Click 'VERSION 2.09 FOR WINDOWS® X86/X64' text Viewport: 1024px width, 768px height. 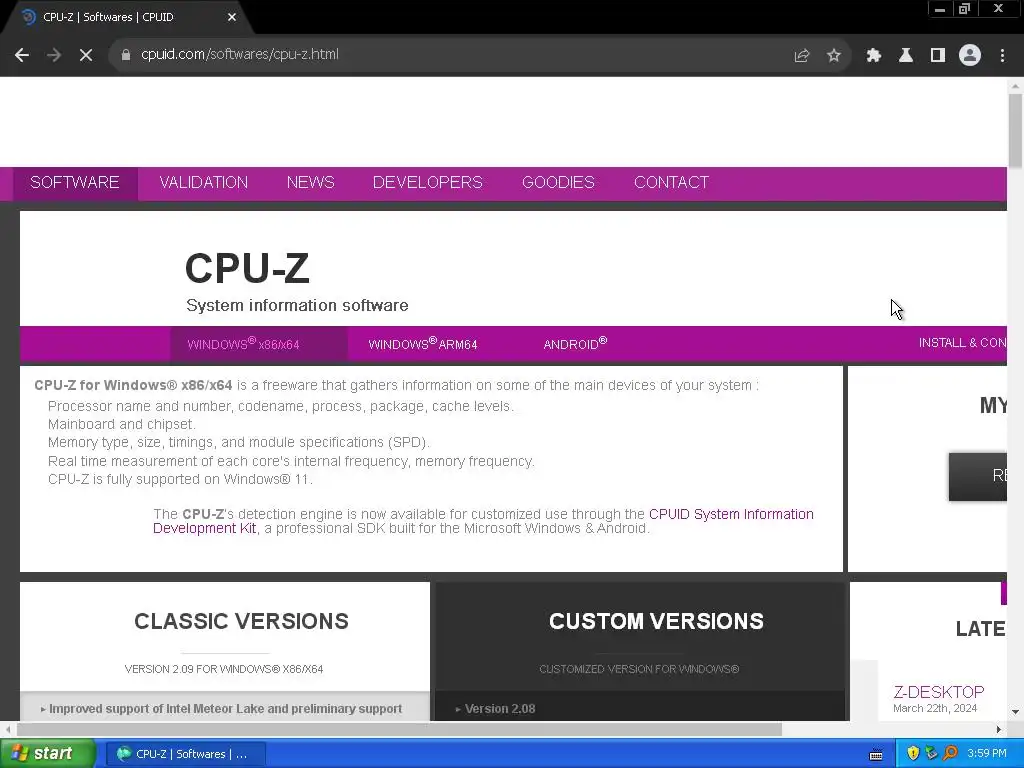click(224, 669)
